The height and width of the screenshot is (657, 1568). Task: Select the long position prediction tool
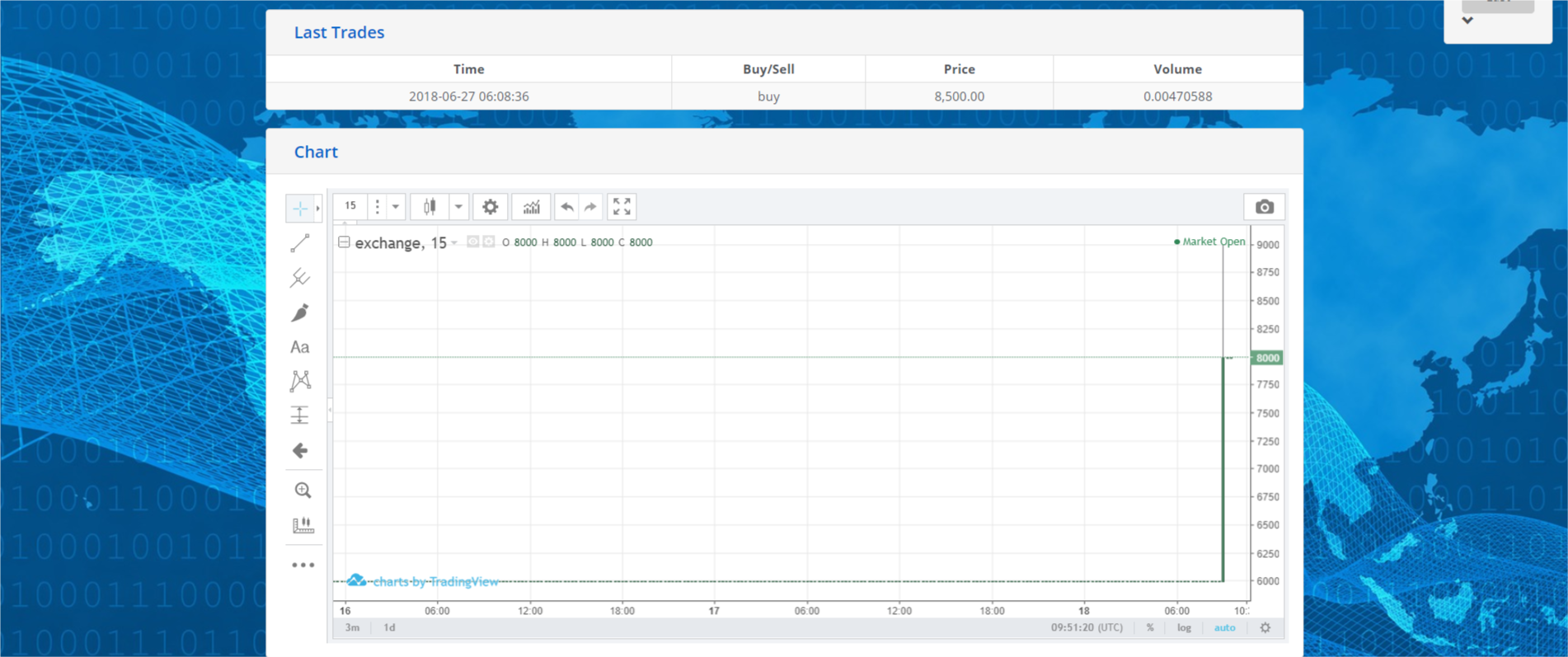[300, 415]
